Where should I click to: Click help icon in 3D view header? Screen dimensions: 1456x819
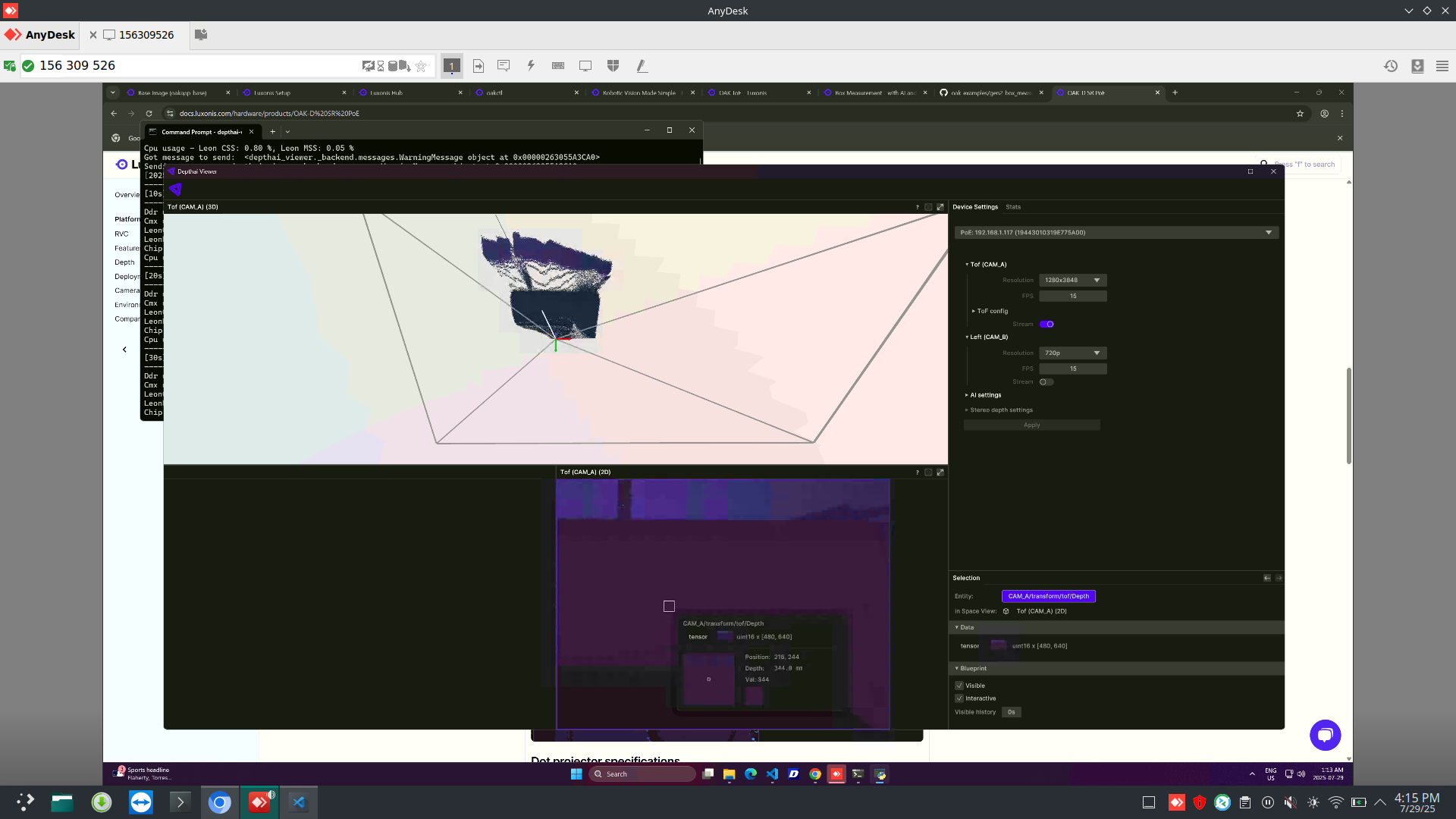pos(917,207)
